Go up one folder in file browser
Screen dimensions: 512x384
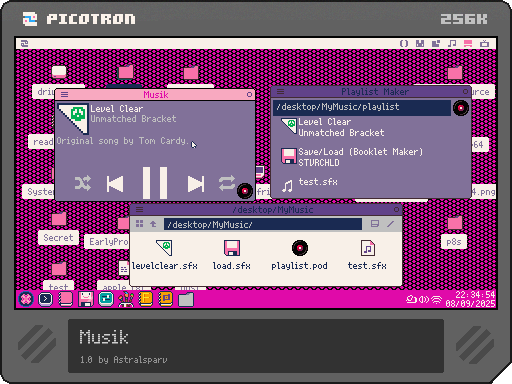click(x=153, y=224)
